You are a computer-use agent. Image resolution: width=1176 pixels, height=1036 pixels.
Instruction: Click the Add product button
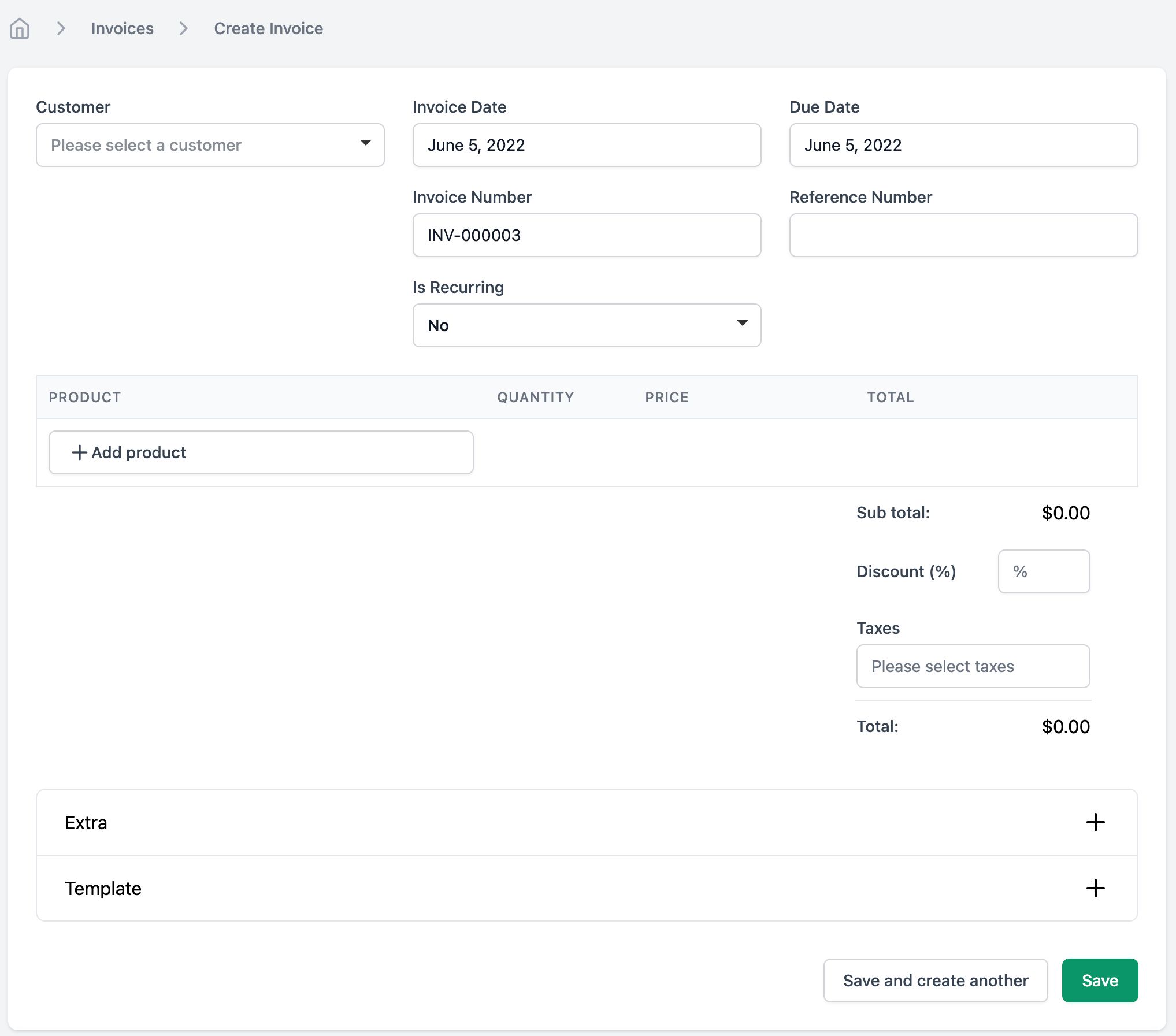coord(261,452)
